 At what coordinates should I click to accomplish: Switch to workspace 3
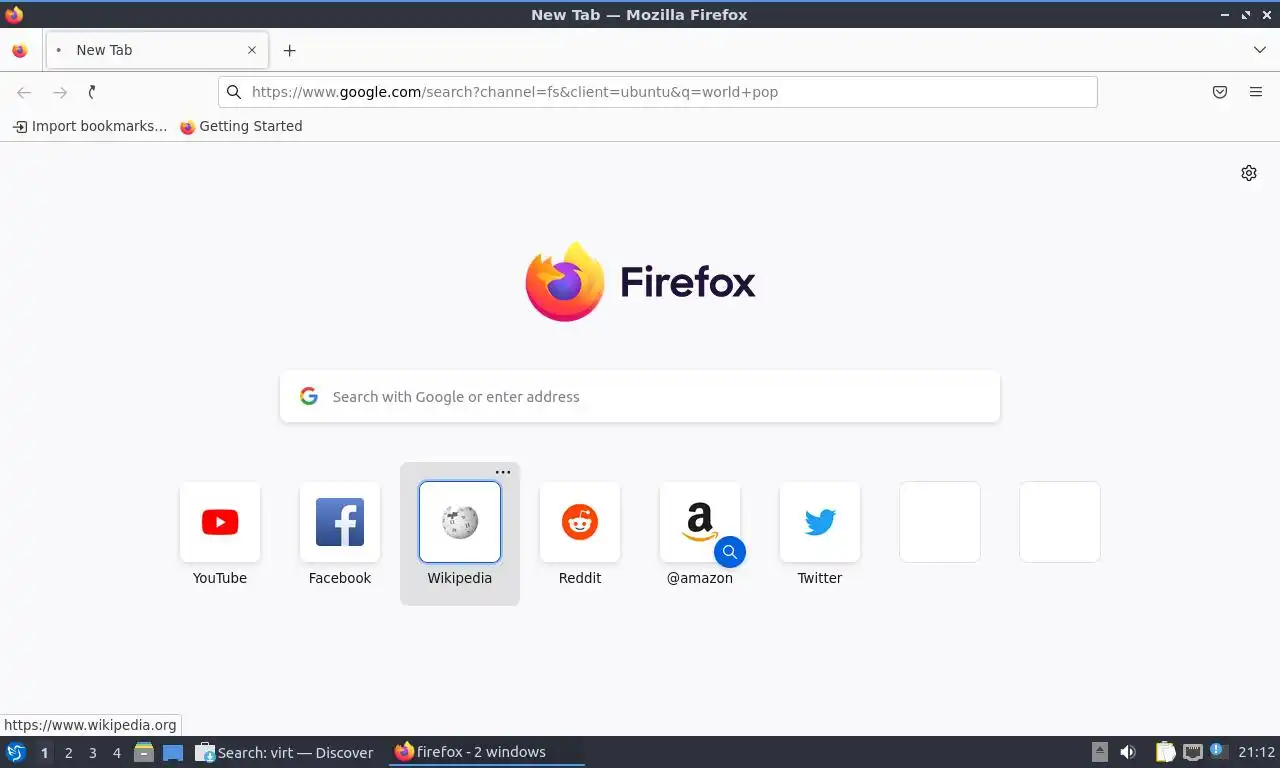click(x=92, y=753)
